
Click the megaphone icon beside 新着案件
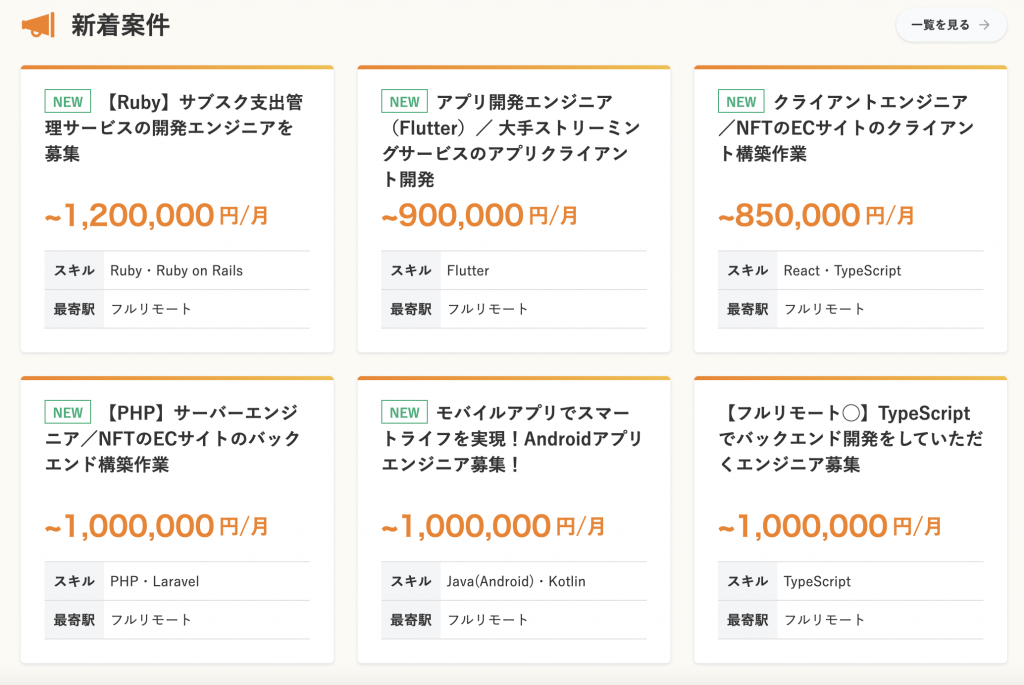pos(38,25)
